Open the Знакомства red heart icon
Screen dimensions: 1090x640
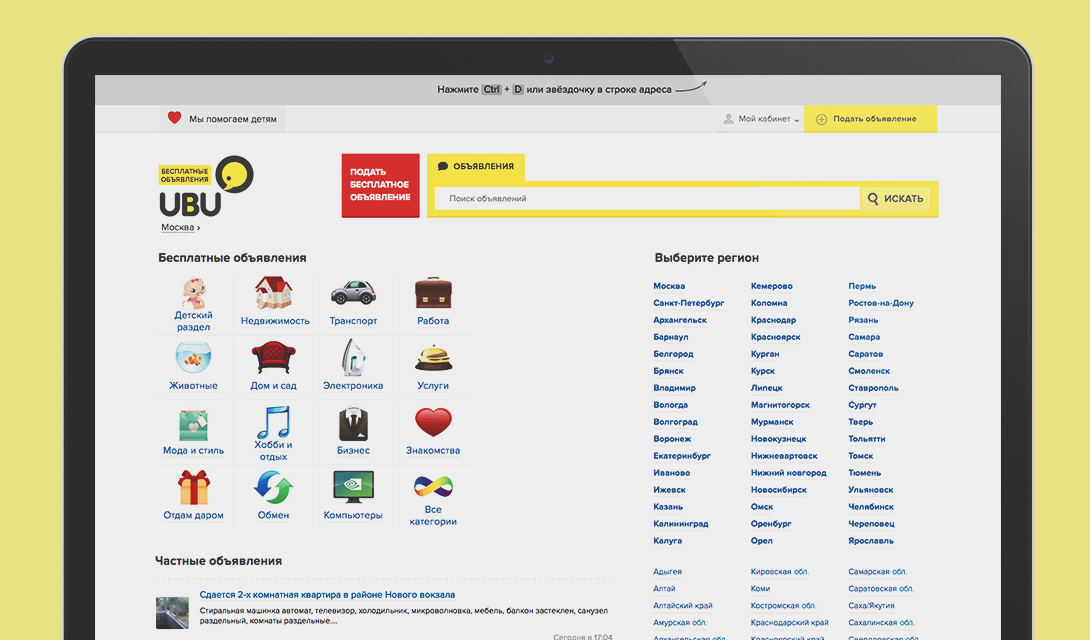[433, 422]
